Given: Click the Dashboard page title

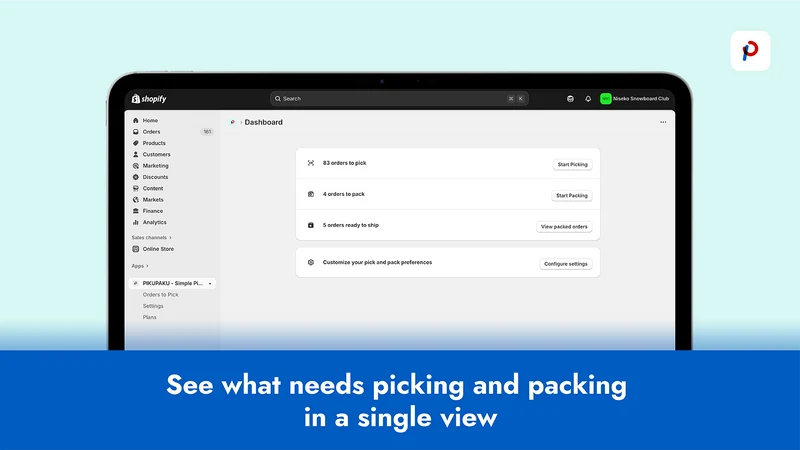Looking at the screenshot, I should (x=263, y=122).
